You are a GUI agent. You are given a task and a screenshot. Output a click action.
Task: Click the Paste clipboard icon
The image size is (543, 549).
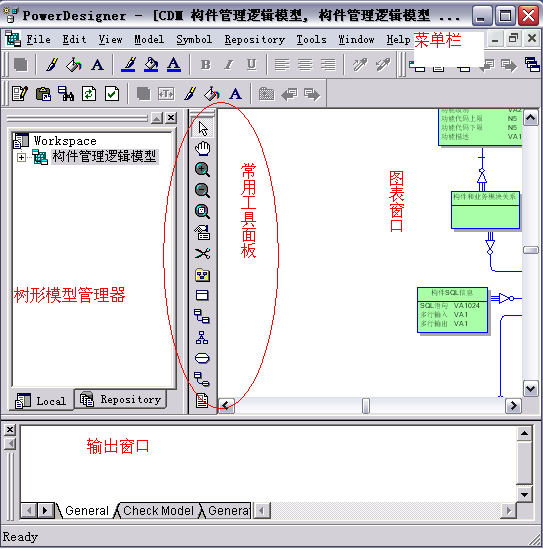tap(43, 94)
